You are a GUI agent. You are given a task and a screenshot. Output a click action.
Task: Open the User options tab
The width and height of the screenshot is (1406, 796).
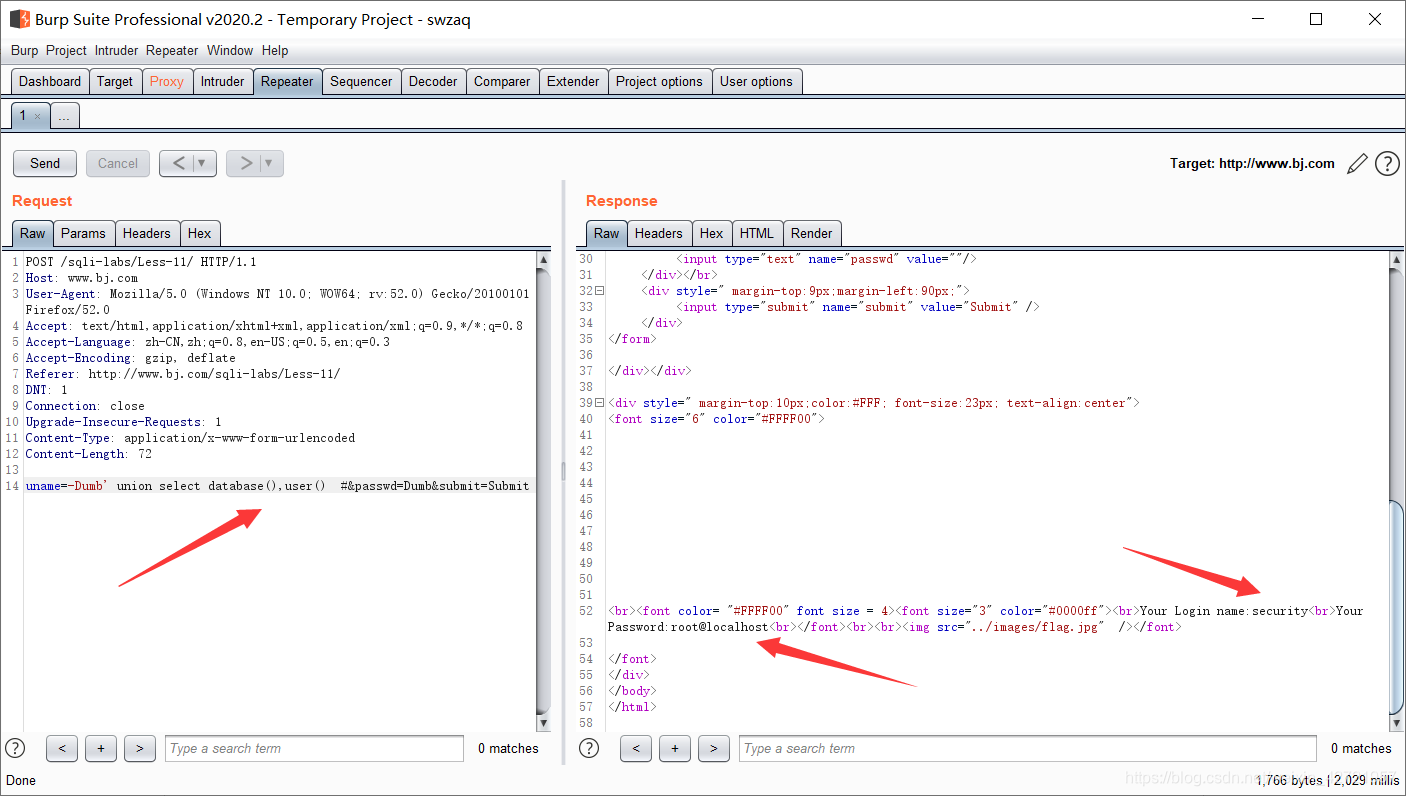coord(756,81)
